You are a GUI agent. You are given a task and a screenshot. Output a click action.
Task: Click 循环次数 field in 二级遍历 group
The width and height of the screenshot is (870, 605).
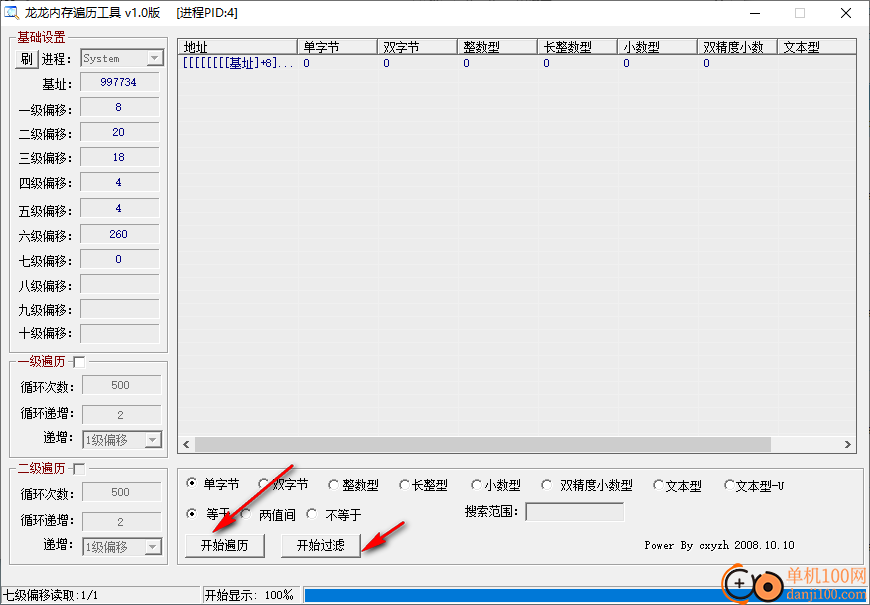(x=122, y=493)
